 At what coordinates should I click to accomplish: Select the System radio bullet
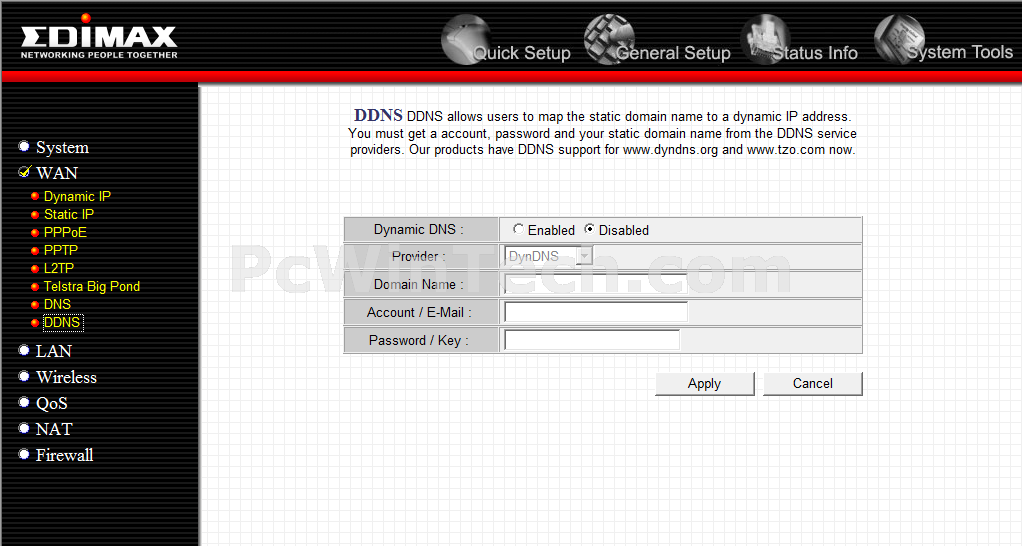(x=24, y=146)
